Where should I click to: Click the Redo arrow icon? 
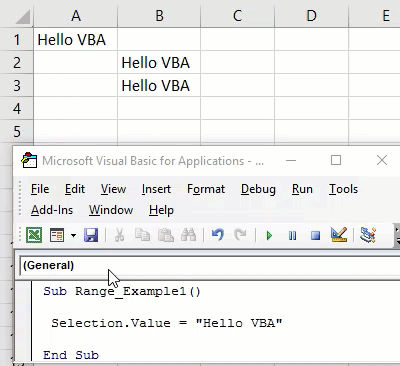(240, 235)
